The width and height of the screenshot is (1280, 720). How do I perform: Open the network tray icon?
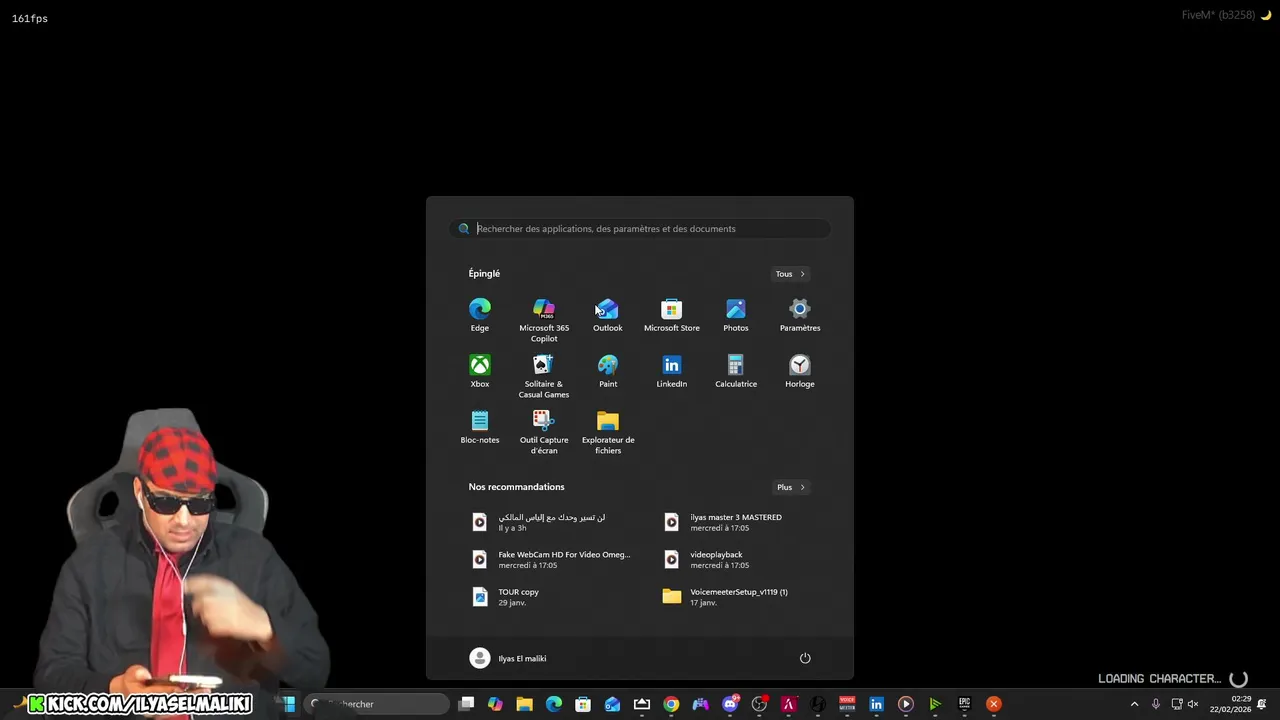point(1176,704)
